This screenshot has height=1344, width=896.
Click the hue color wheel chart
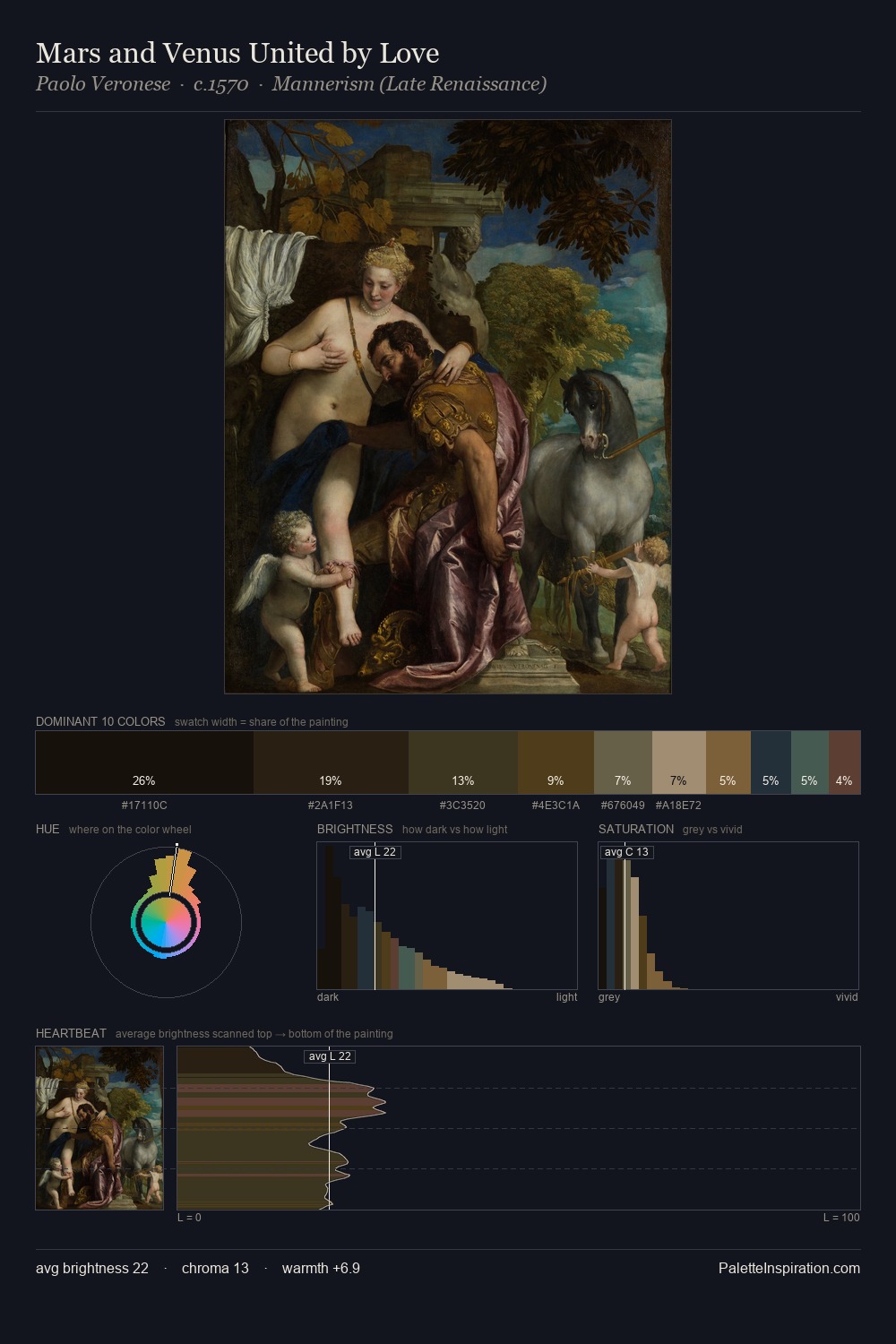tap(167, 921)
